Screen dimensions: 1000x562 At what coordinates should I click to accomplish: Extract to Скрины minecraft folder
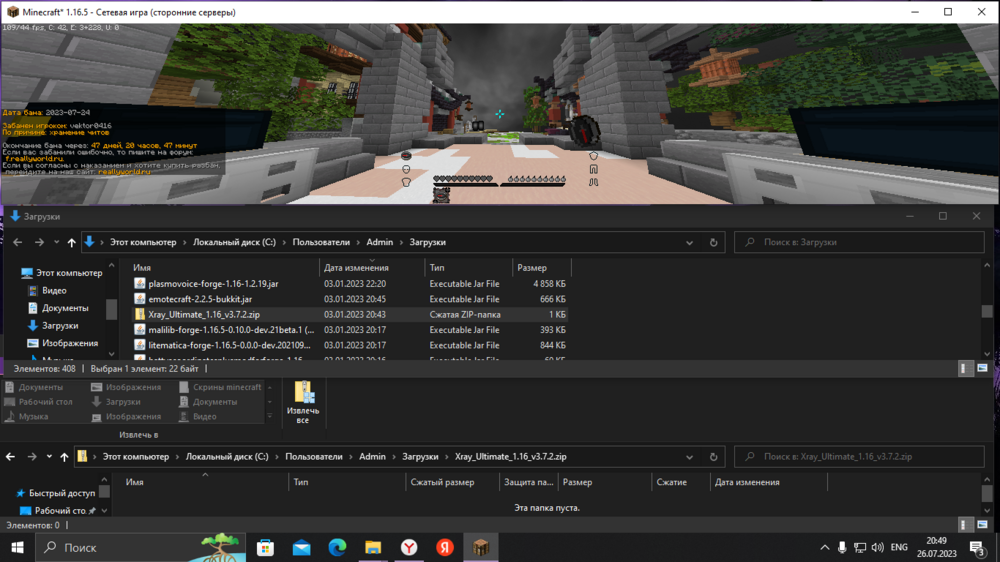[x=221, y=387]
